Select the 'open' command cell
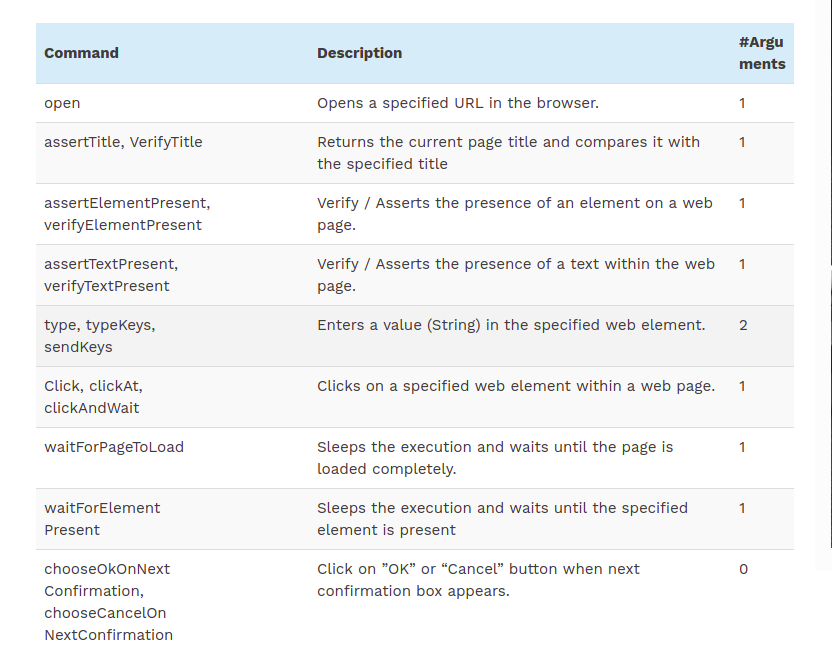Viewport: 832px width, 660px height. (62, 103)
